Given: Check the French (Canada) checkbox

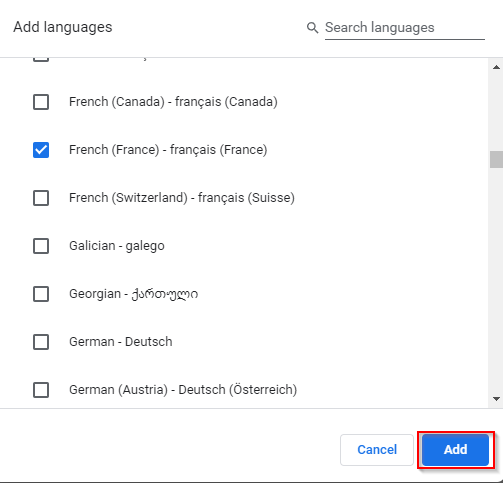Looking at the screenshot, I should pos(41,102).
